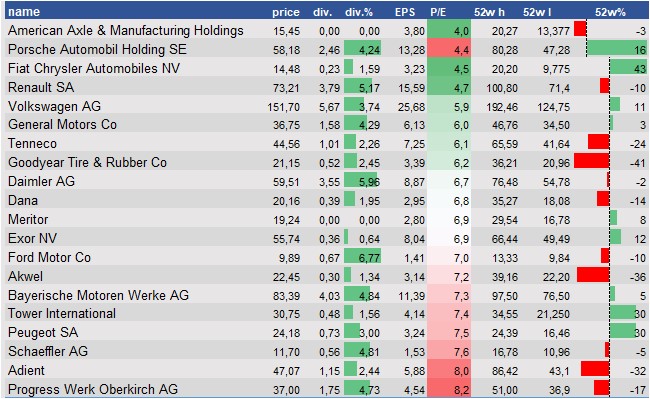Click the 'P/E' column header

438,12
